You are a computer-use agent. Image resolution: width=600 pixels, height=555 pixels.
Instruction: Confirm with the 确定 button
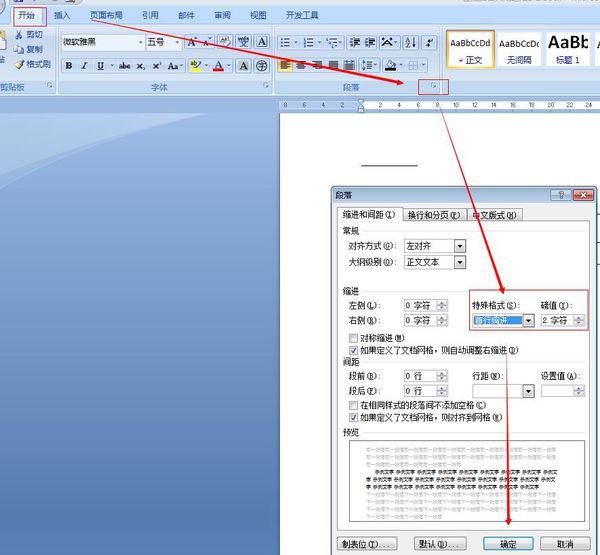point(508,544)
